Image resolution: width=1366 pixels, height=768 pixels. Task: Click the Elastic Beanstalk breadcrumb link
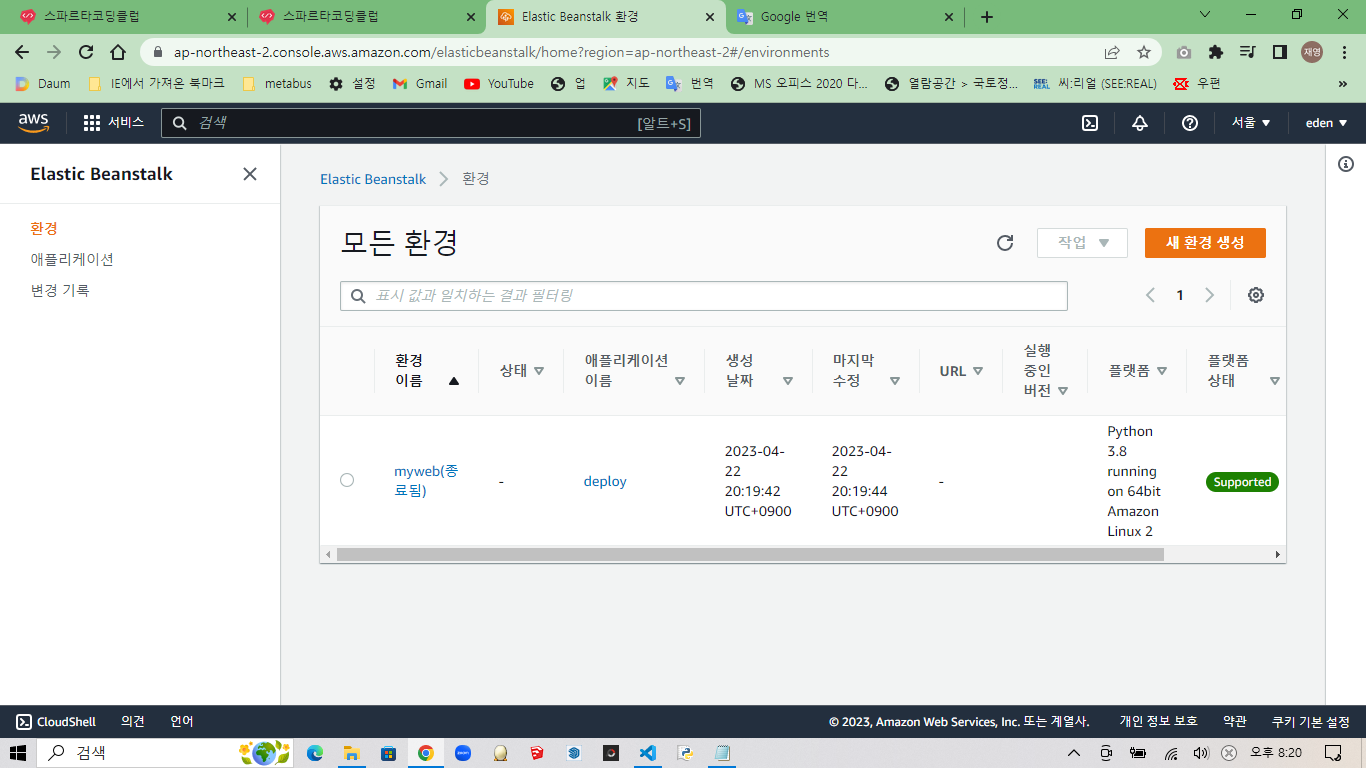[x=373, y=179]
